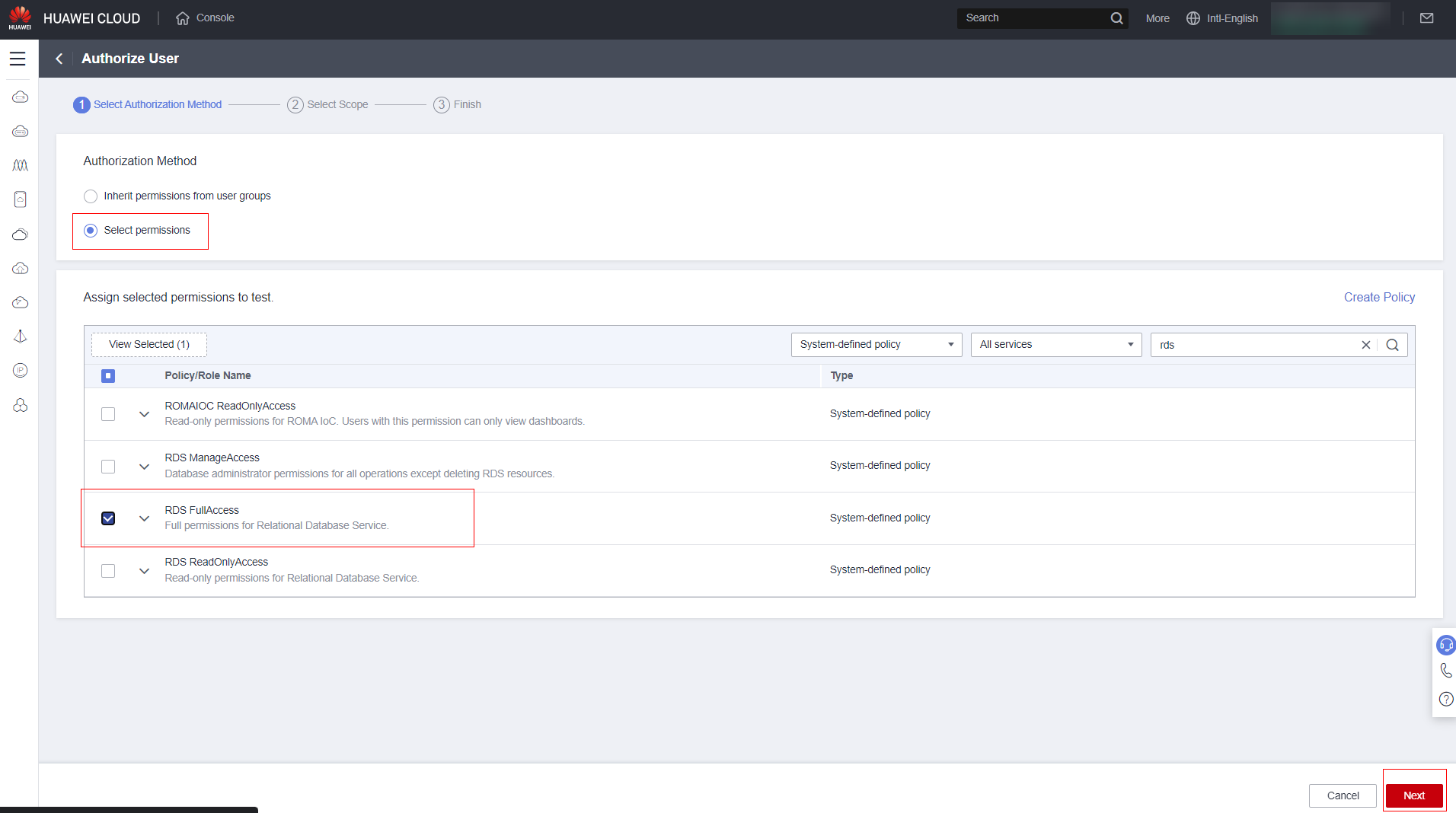Open the More menu in header
1456x813 pixels.
coord(1157,18)
